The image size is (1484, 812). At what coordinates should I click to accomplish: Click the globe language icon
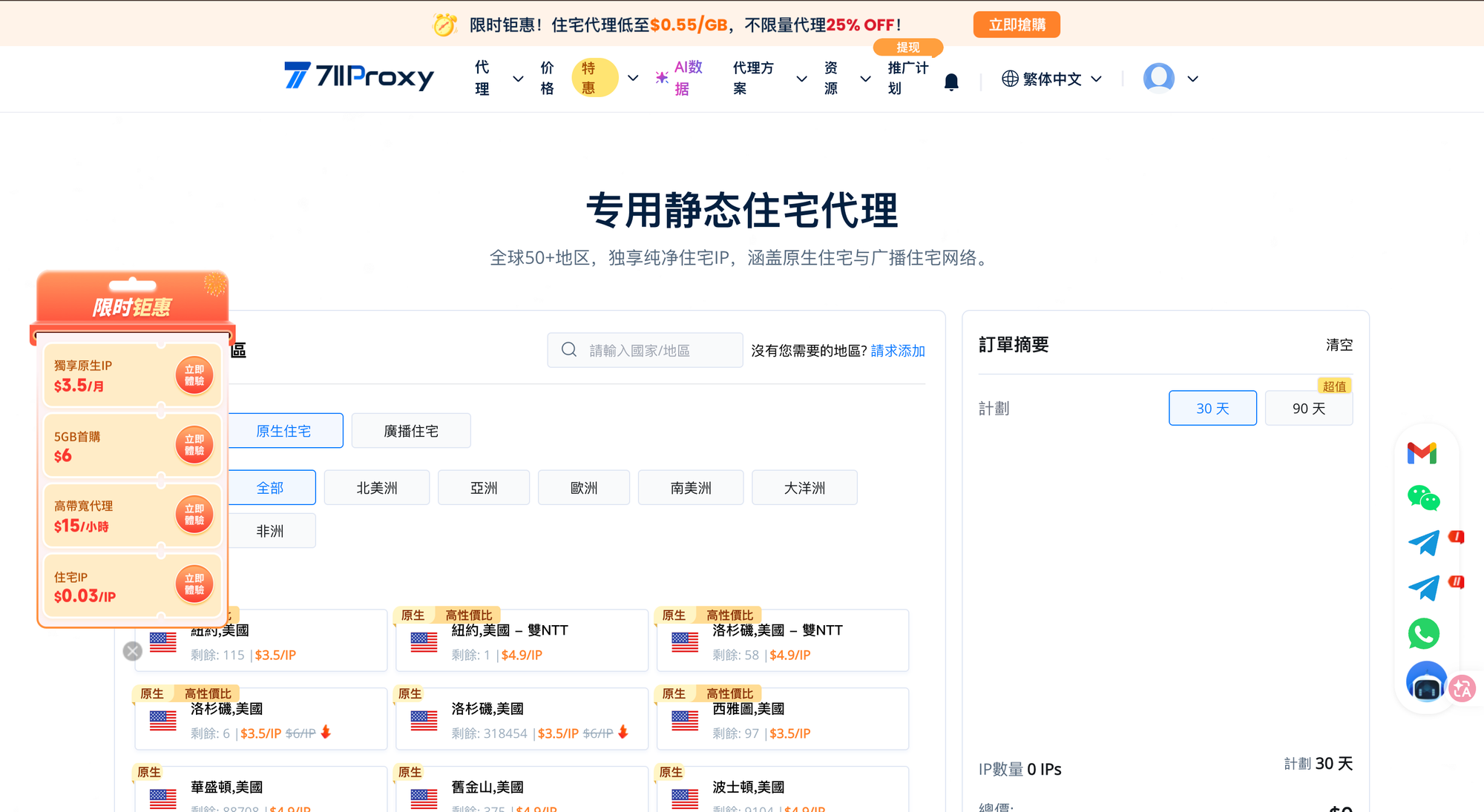click(1009, 79)
